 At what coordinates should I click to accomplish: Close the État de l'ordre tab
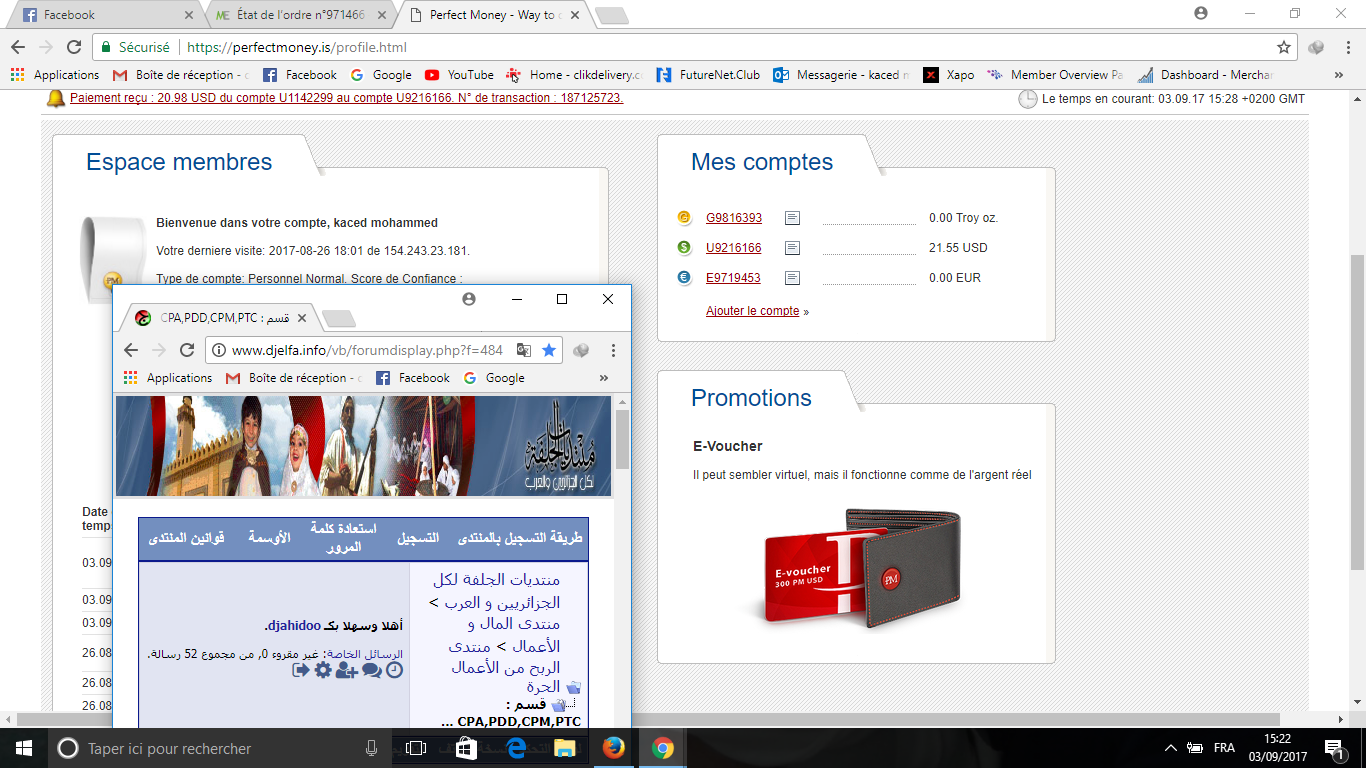coord(383,15)
